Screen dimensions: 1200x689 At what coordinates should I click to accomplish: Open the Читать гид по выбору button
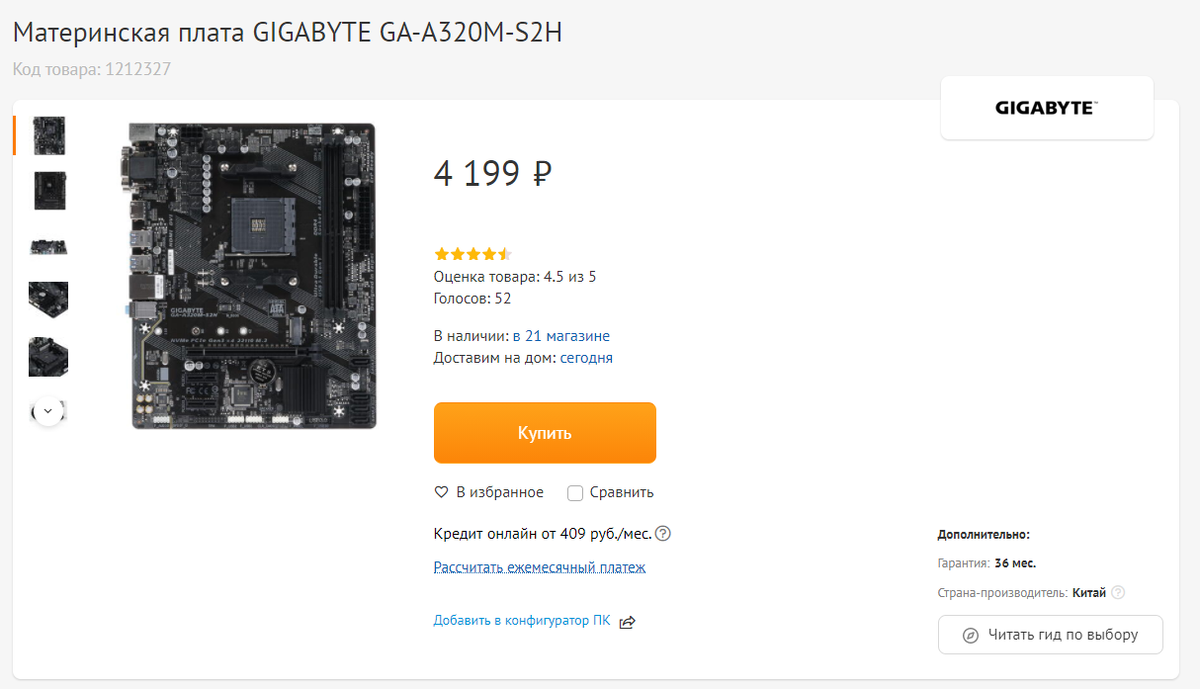click(1050, 635)
